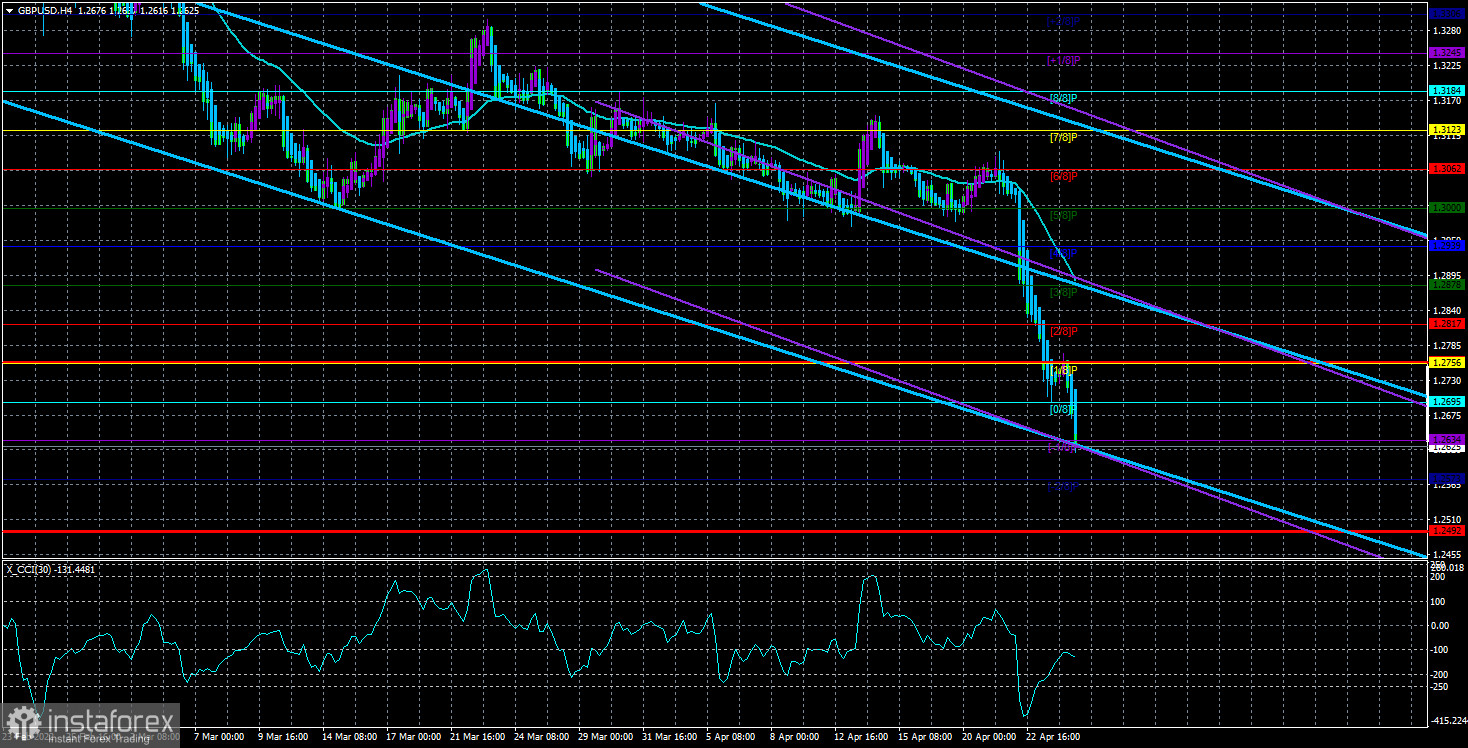Screen dimensions: 1468x748
Task: Click the [7/8]P Murray level label
Action: [x=1063, y=137]
